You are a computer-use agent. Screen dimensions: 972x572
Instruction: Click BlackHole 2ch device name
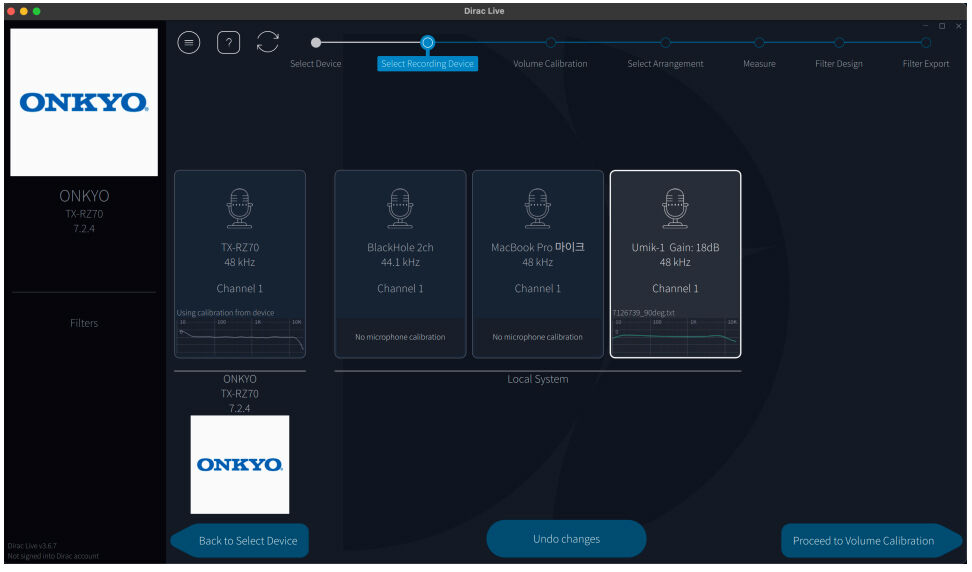(x=400, y=247)
